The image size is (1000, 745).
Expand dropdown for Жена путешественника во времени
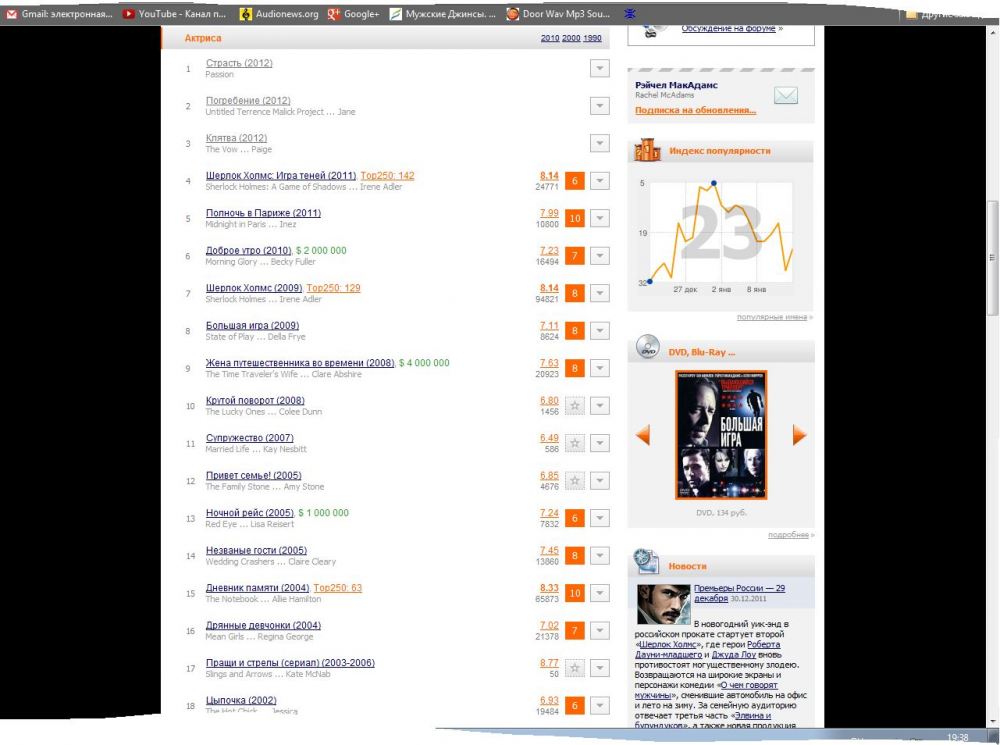coord(599,368)
